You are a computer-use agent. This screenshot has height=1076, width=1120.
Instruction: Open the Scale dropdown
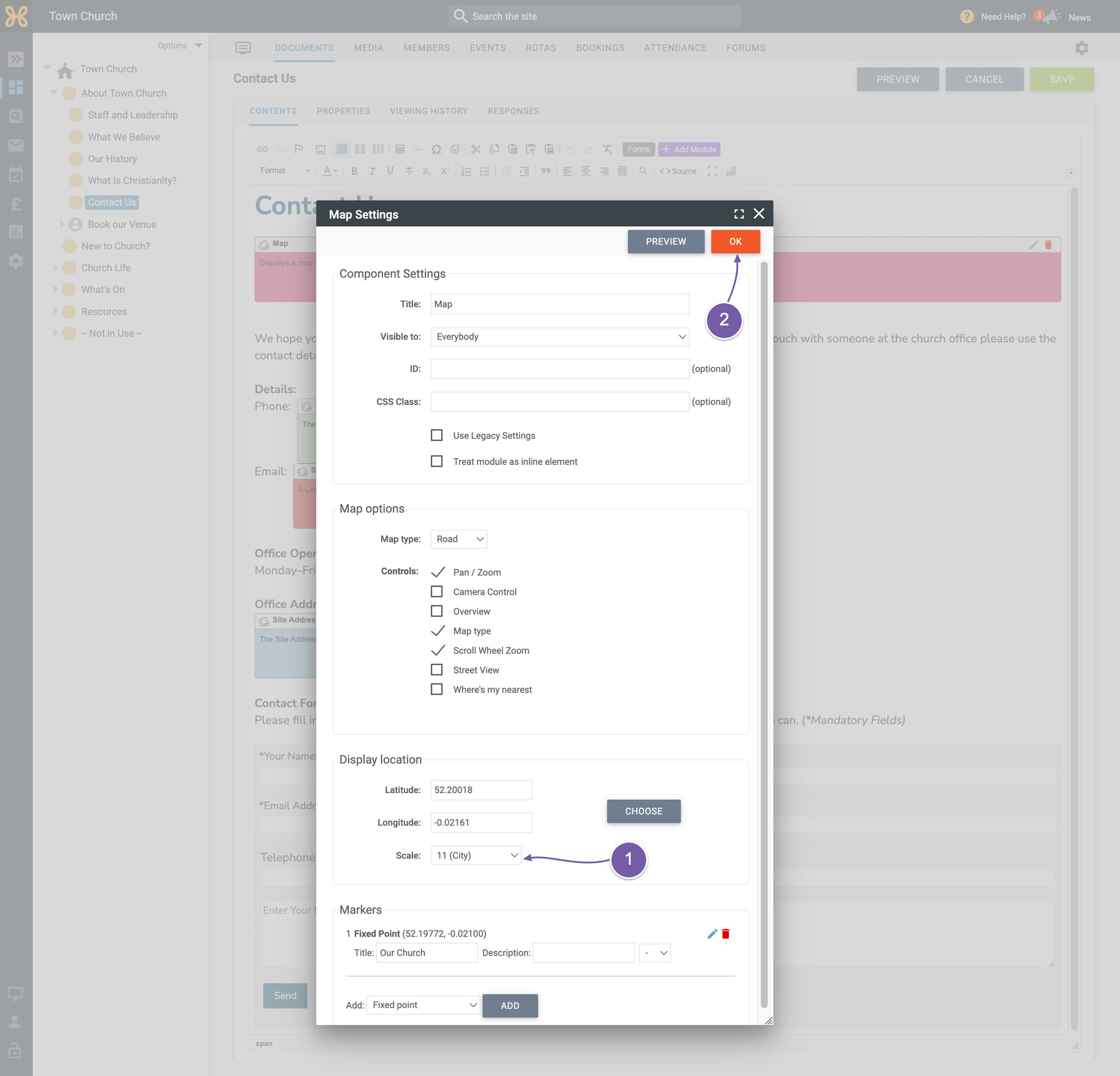(476, 855)
